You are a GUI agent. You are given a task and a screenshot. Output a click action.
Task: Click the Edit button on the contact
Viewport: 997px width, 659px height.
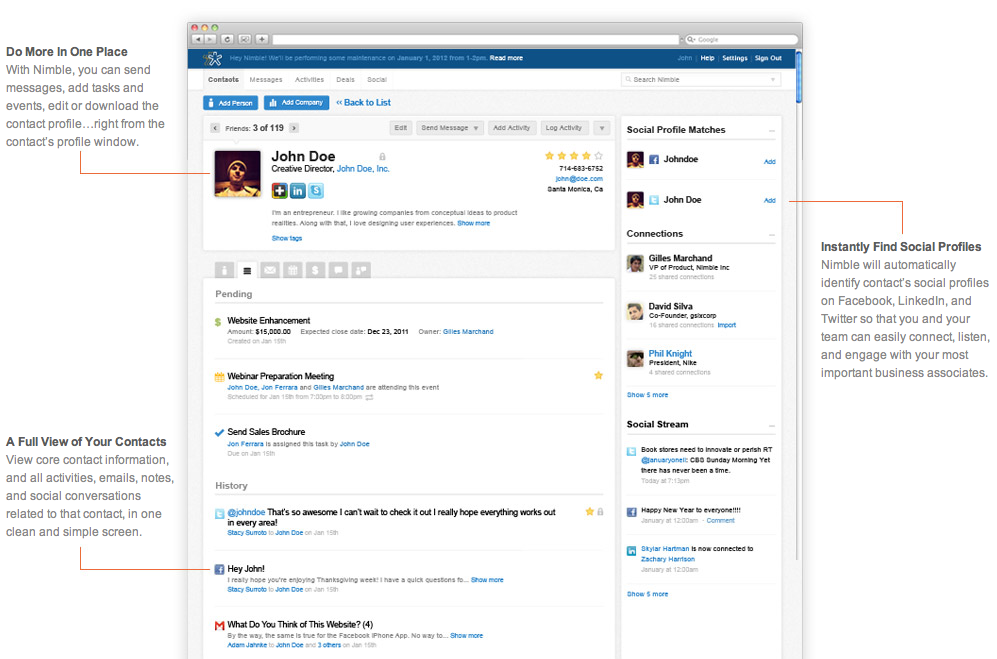click(x=401, y=128)
